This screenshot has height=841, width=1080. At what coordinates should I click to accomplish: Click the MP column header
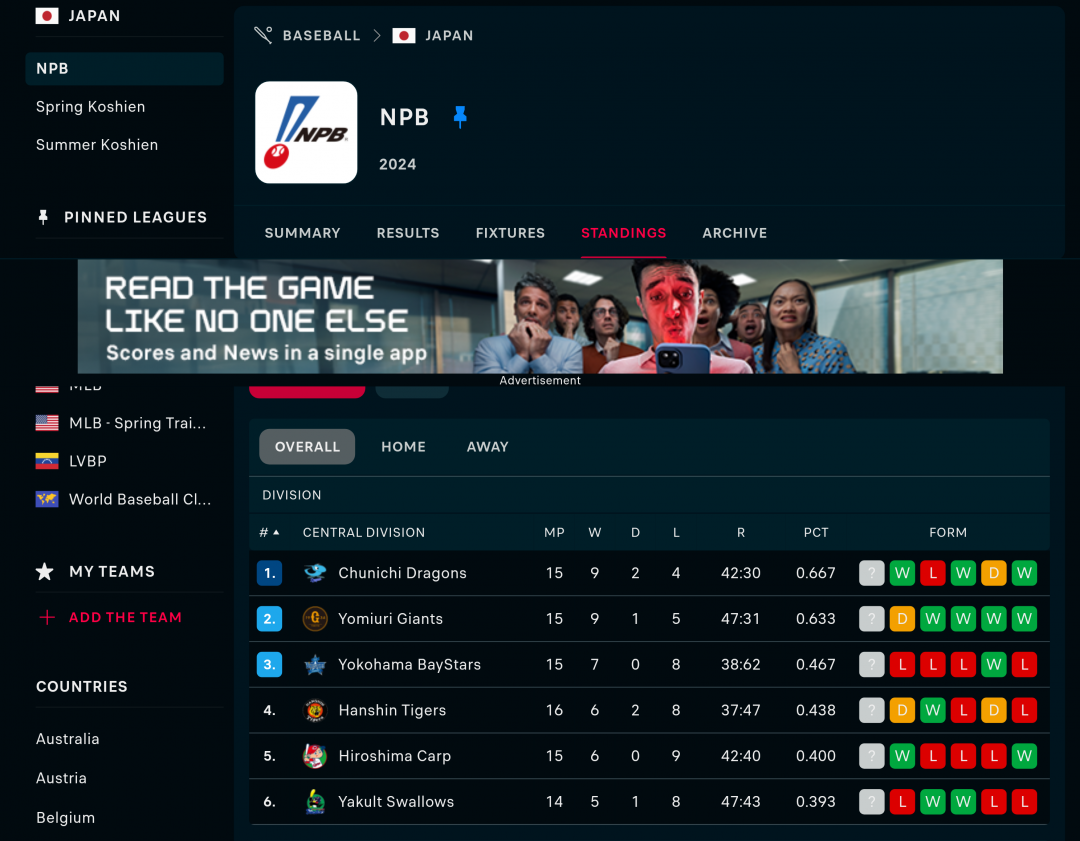tap(554, 532)
